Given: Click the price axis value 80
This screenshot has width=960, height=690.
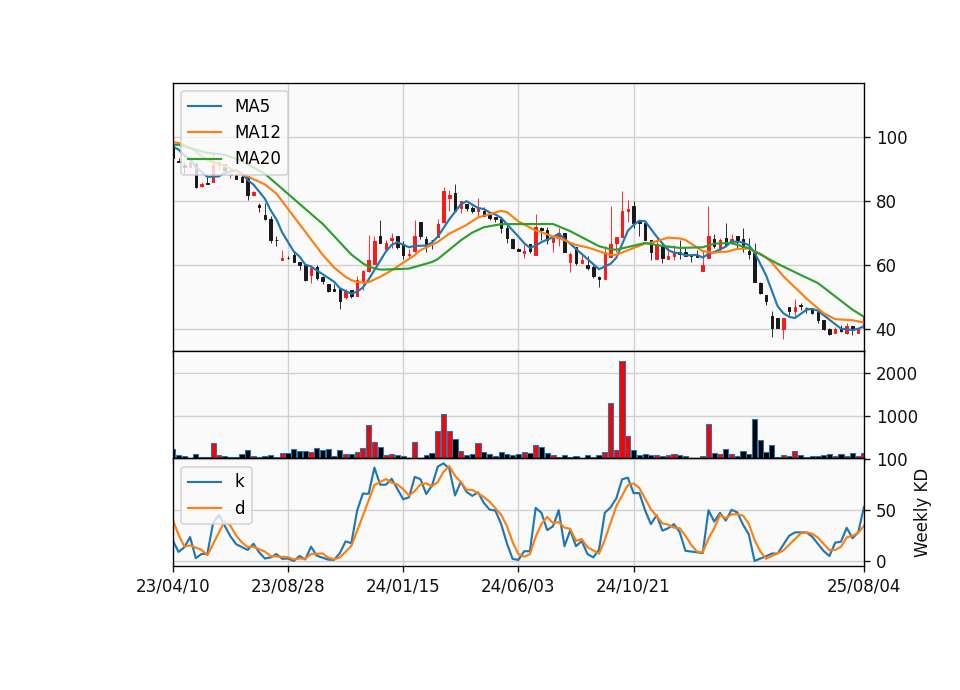Looking at the screenshot, I should click(x=887, y=202).
